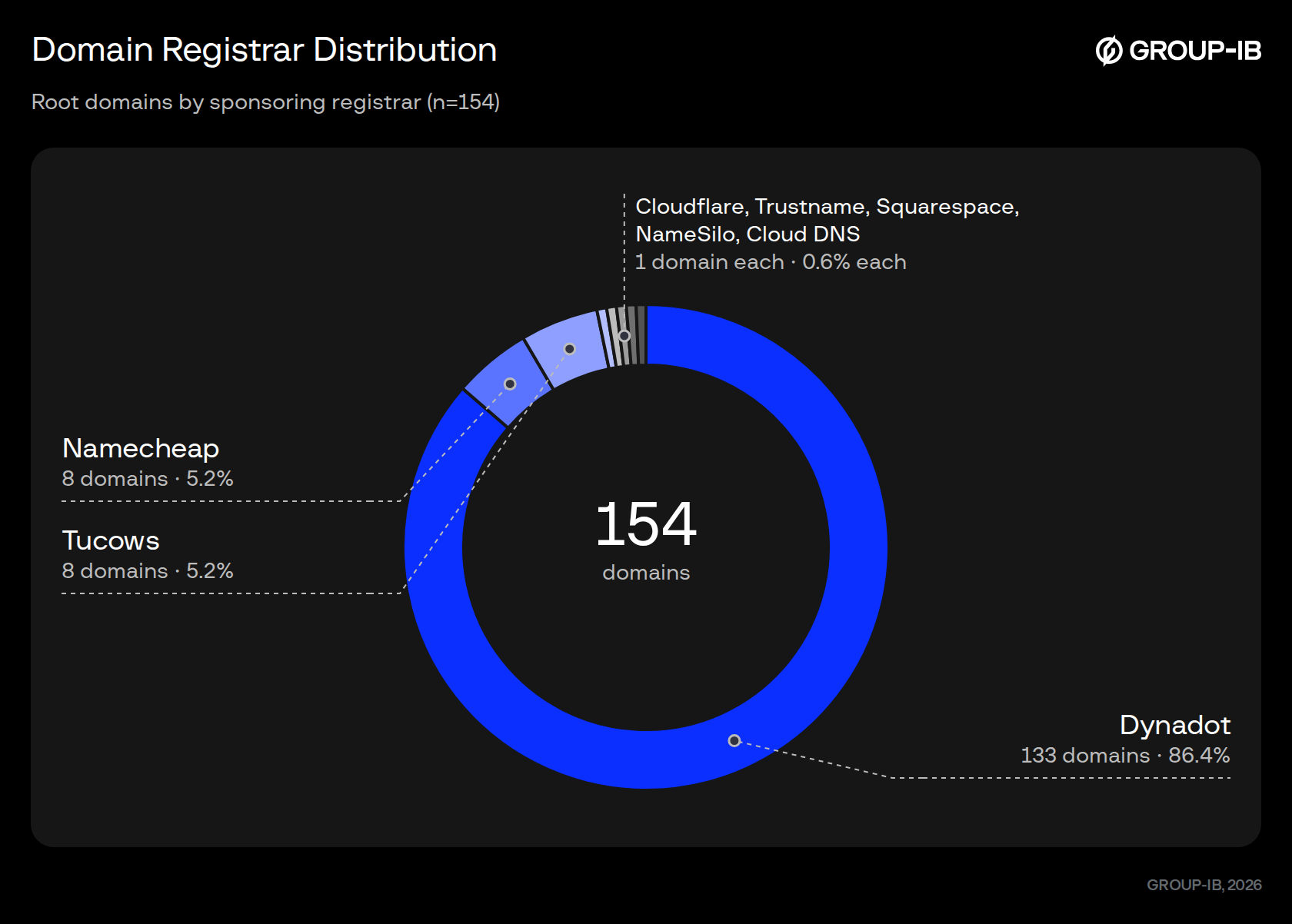The width and height of the screenshot is (1292, 924).
Task: Click the gray small-registrars segment marker dot
Action: coord(624,335)
